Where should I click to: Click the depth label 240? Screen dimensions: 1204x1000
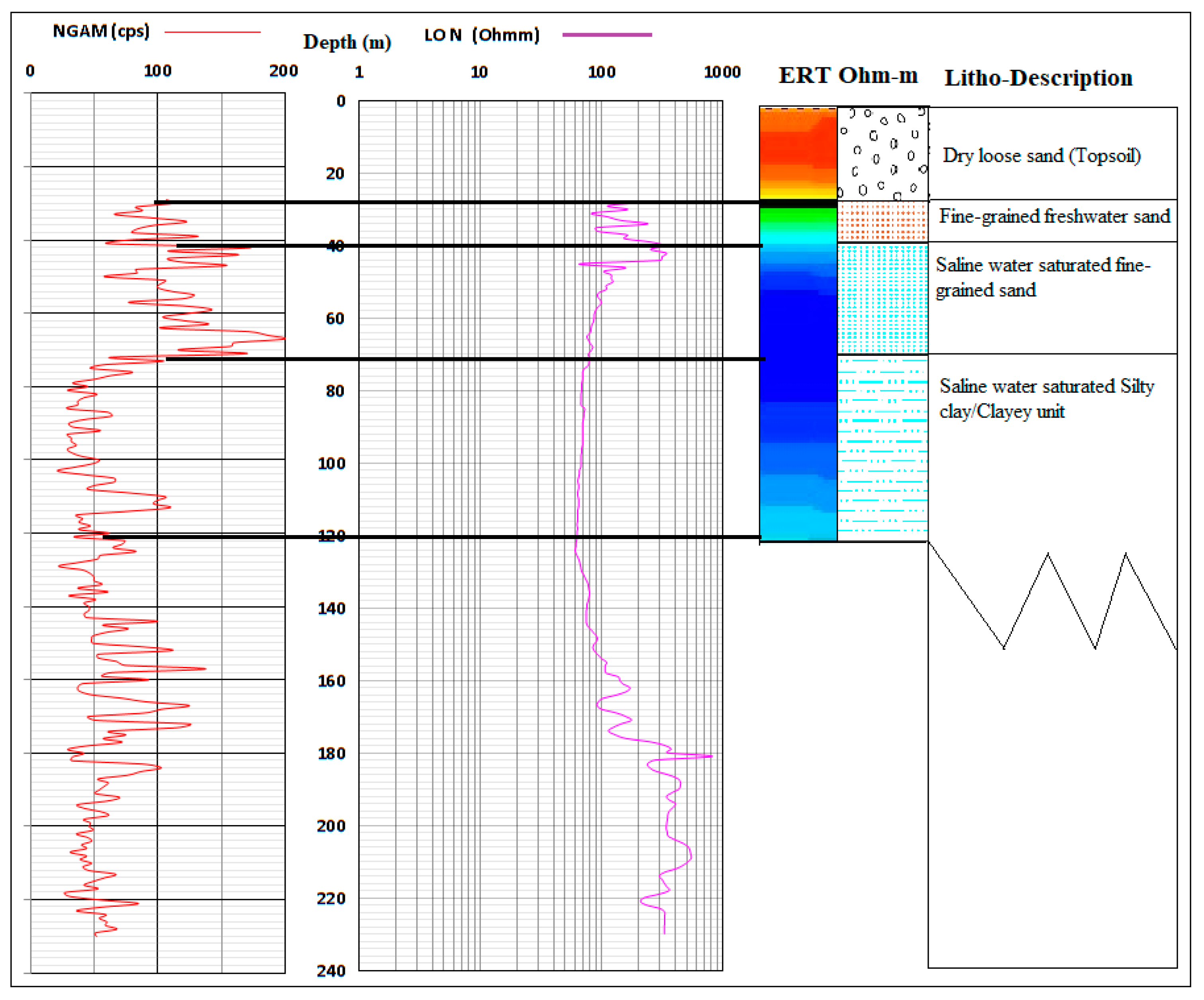click(332, 971)
